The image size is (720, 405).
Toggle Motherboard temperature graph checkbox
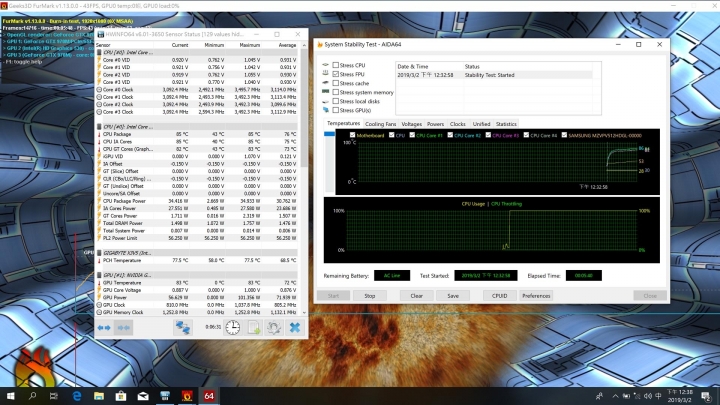click(352, 135)
